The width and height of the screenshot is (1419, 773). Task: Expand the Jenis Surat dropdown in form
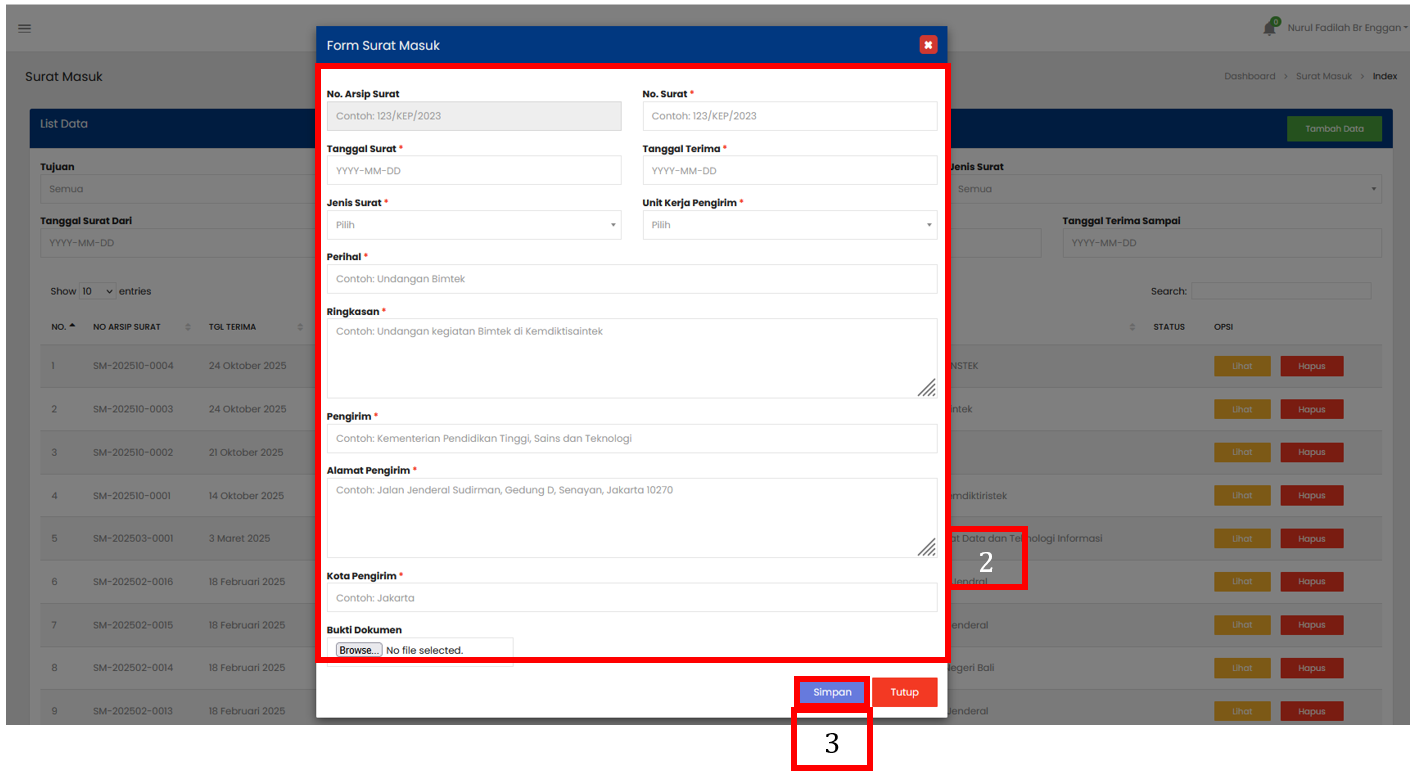(x=473, y=225)
